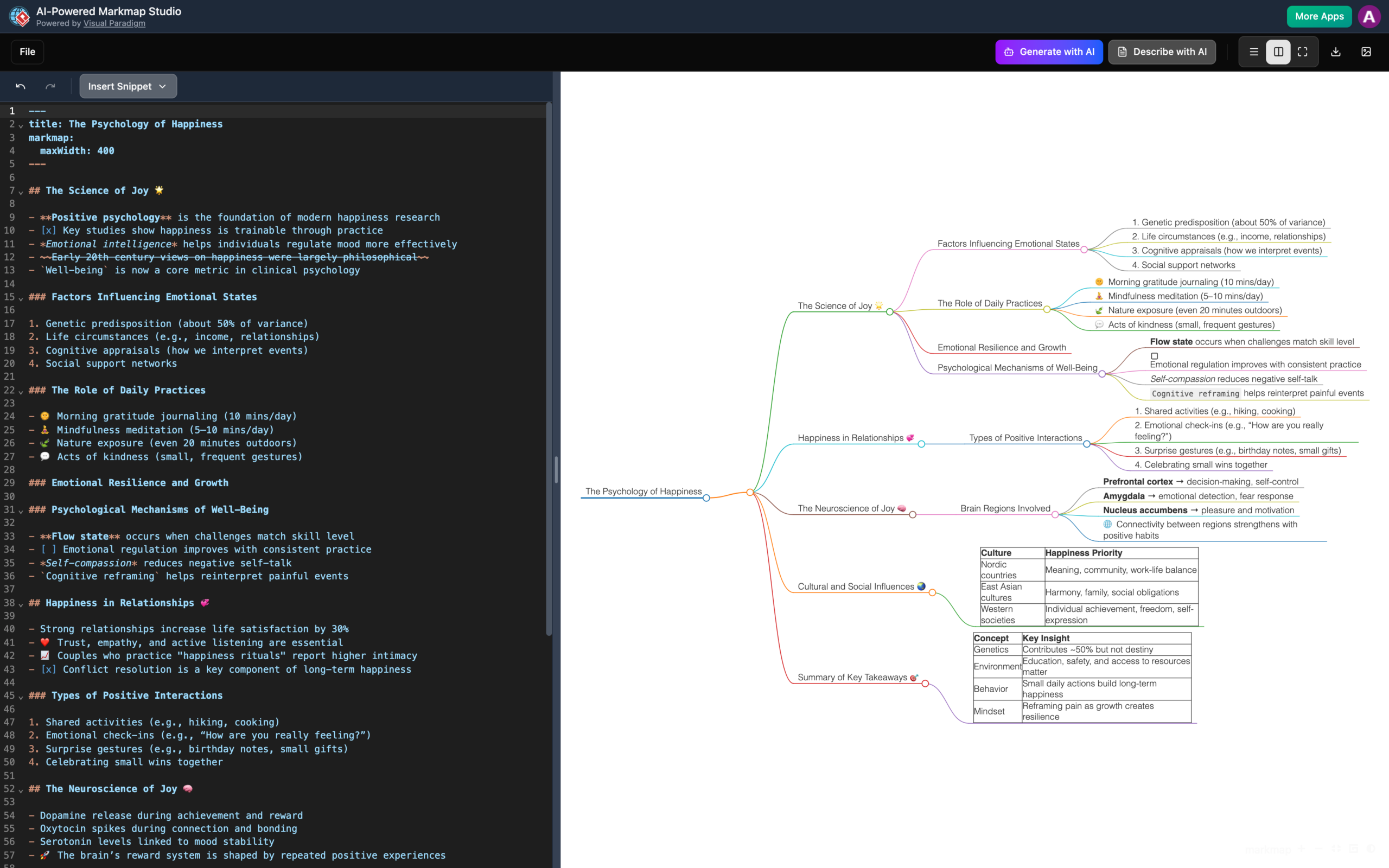Click the redo icon in the editor toolbar

(50, 86)
